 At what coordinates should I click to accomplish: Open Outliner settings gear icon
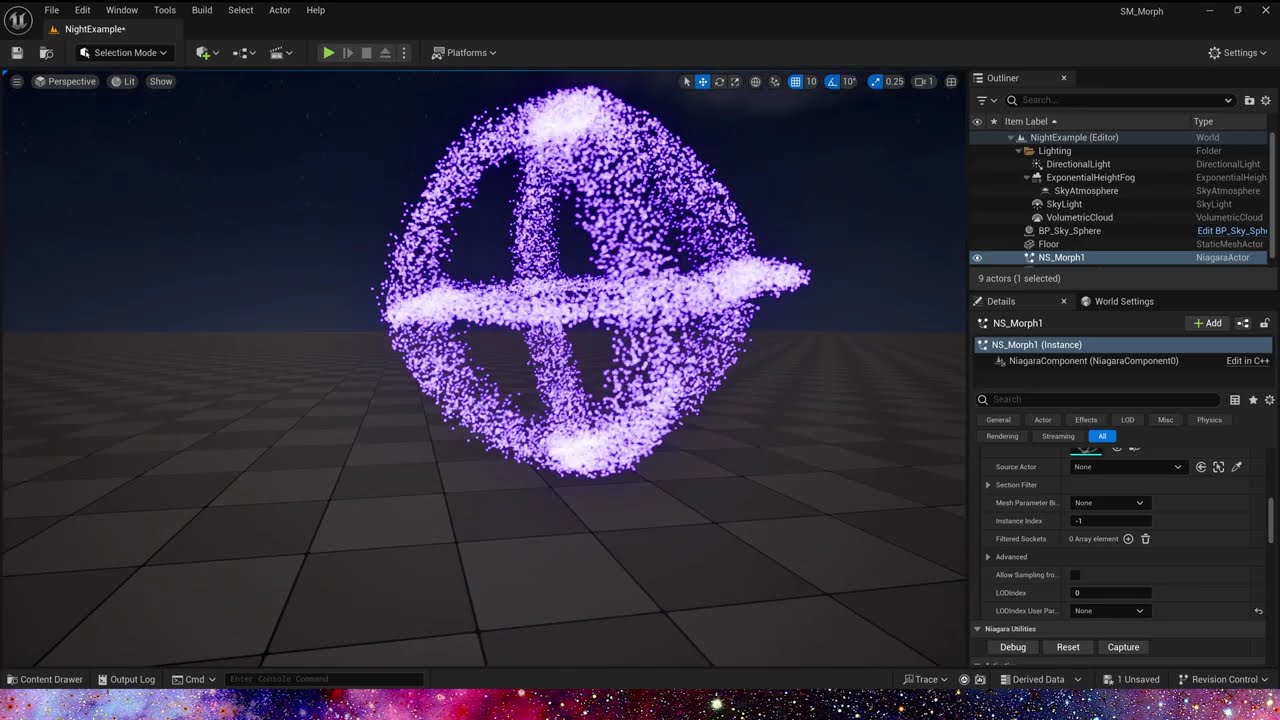tap(1266, 100)
